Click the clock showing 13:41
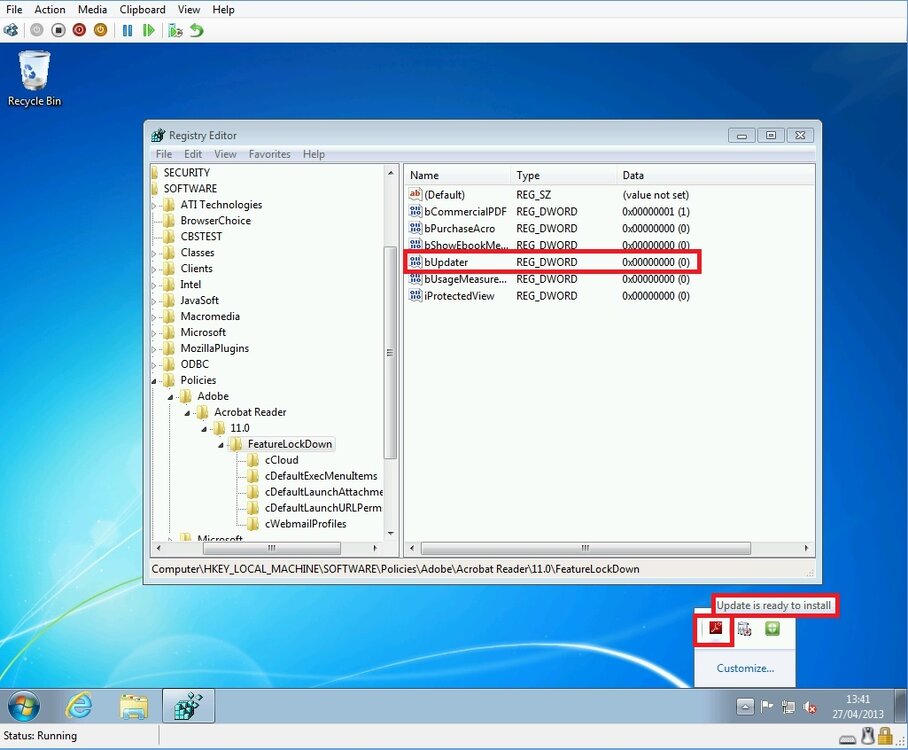908x750 pixels. pos(858,699)
